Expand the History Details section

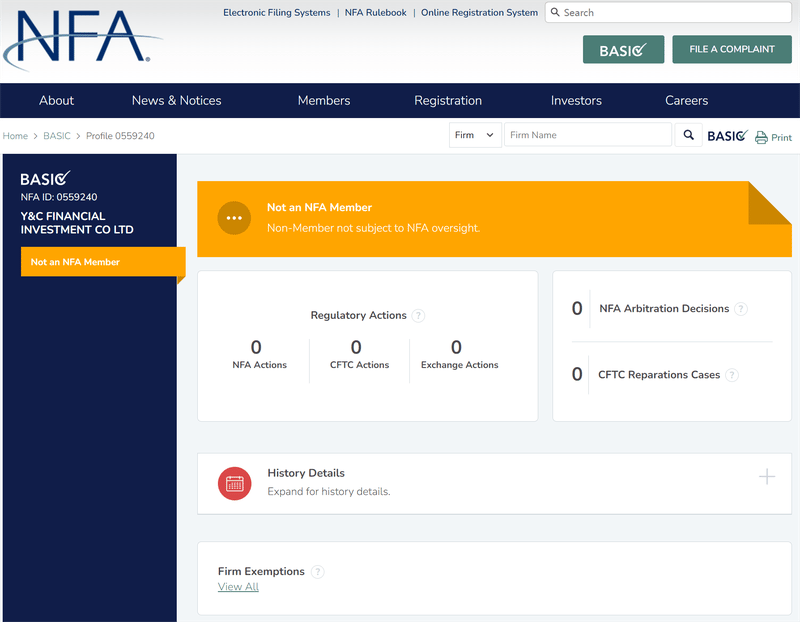click(x=767, y=478)
